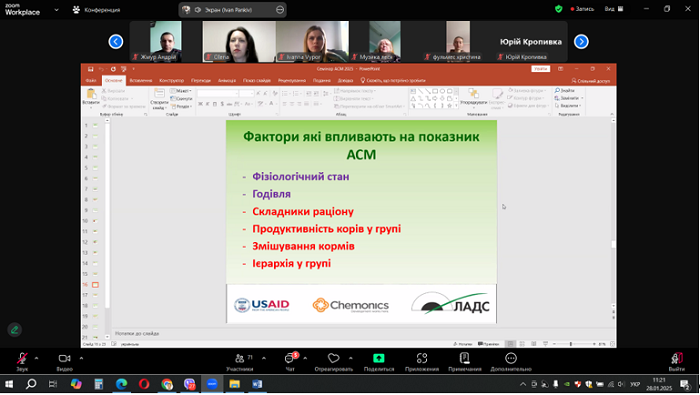Open Дополнительно more options icon
Image resolution: width=700 pixels, height=395 pixels.
pos(511,358)
